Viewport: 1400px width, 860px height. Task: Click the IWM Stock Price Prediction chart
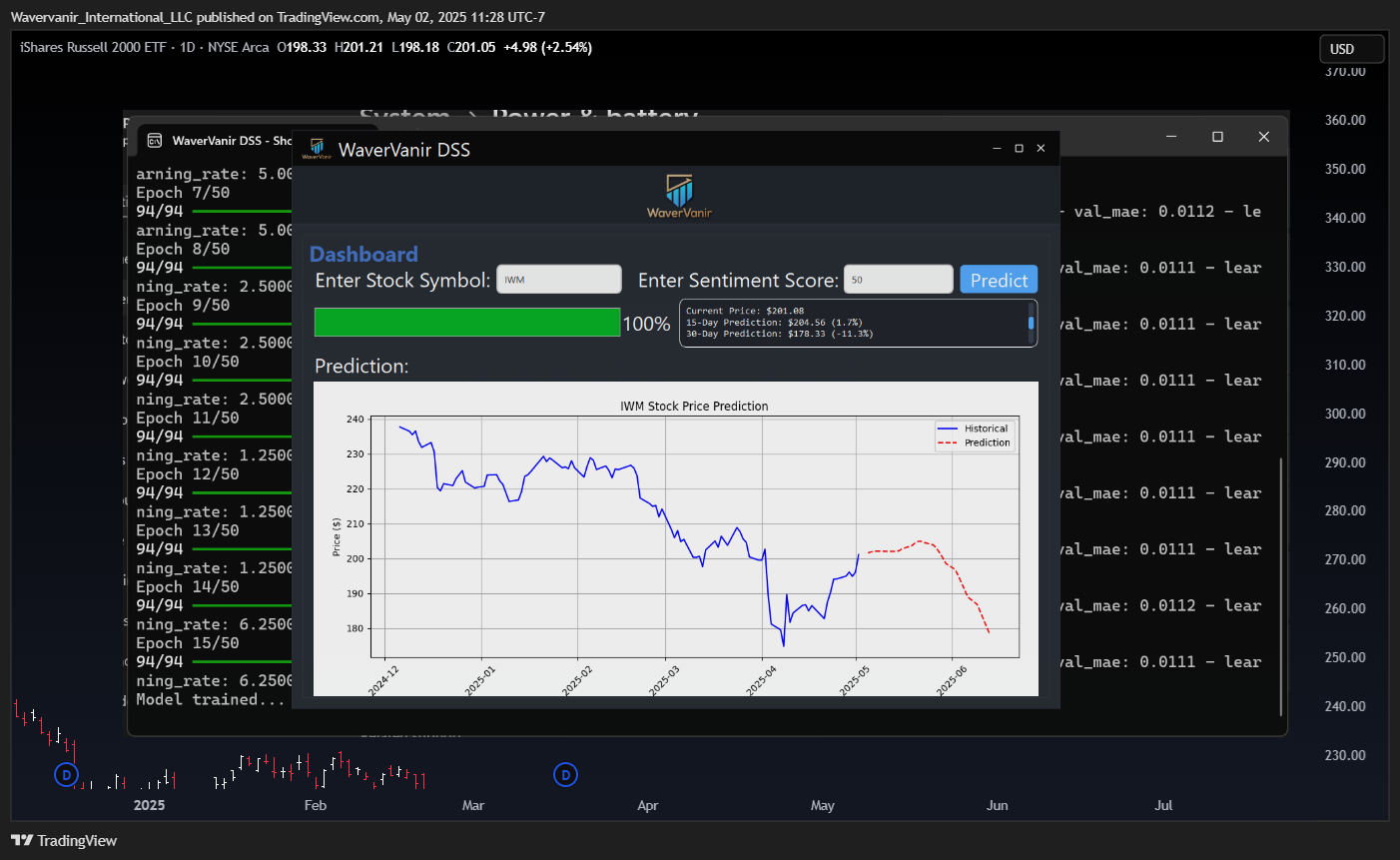676,538
